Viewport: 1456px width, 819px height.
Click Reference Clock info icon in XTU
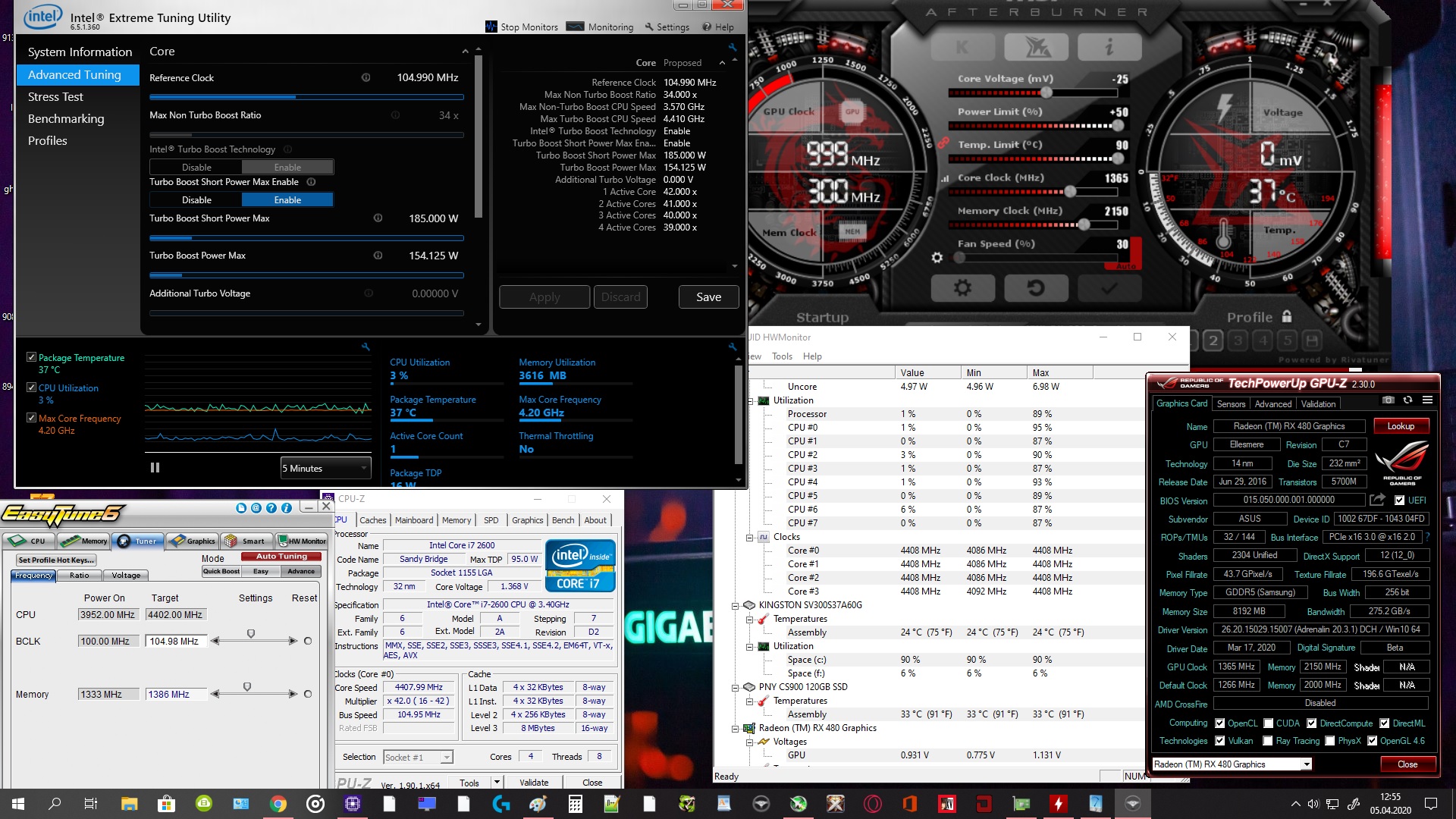[366, 77]
